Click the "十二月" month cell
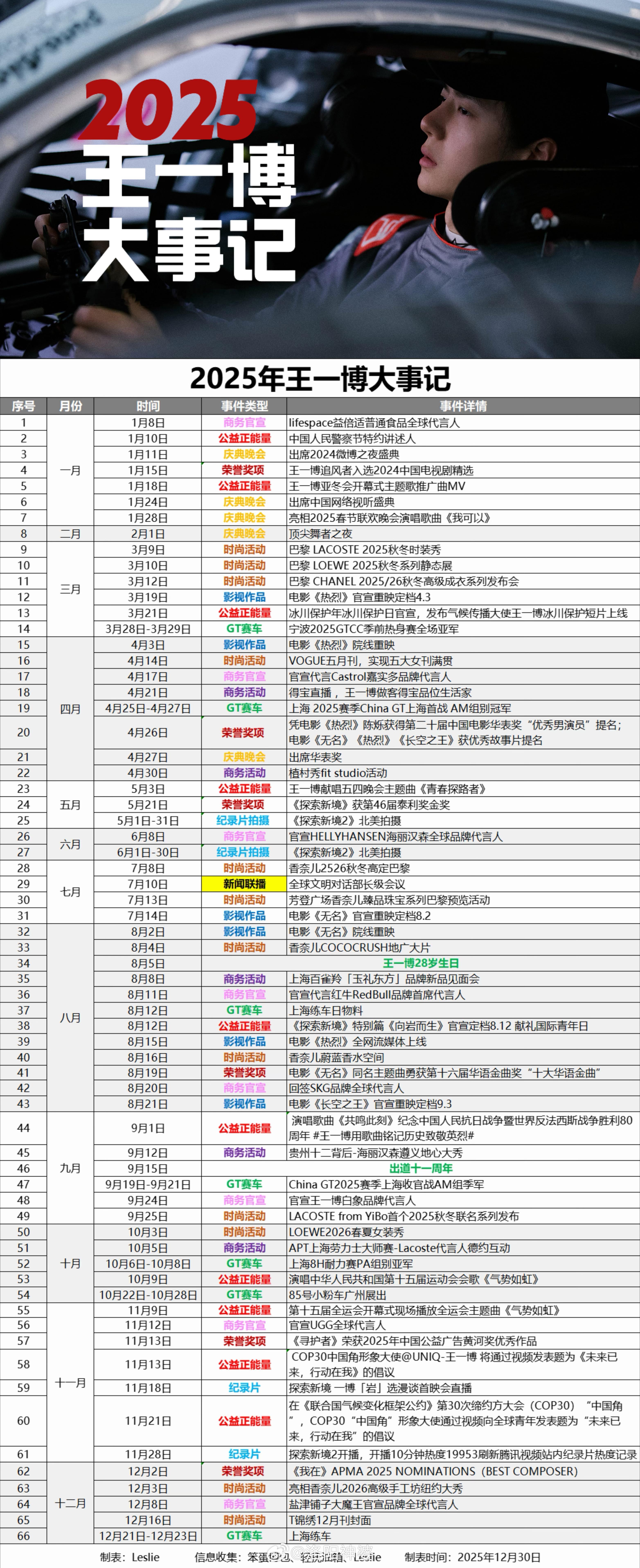The height and width of the screenshot is (1568, 640). [x=71, y=1503]
